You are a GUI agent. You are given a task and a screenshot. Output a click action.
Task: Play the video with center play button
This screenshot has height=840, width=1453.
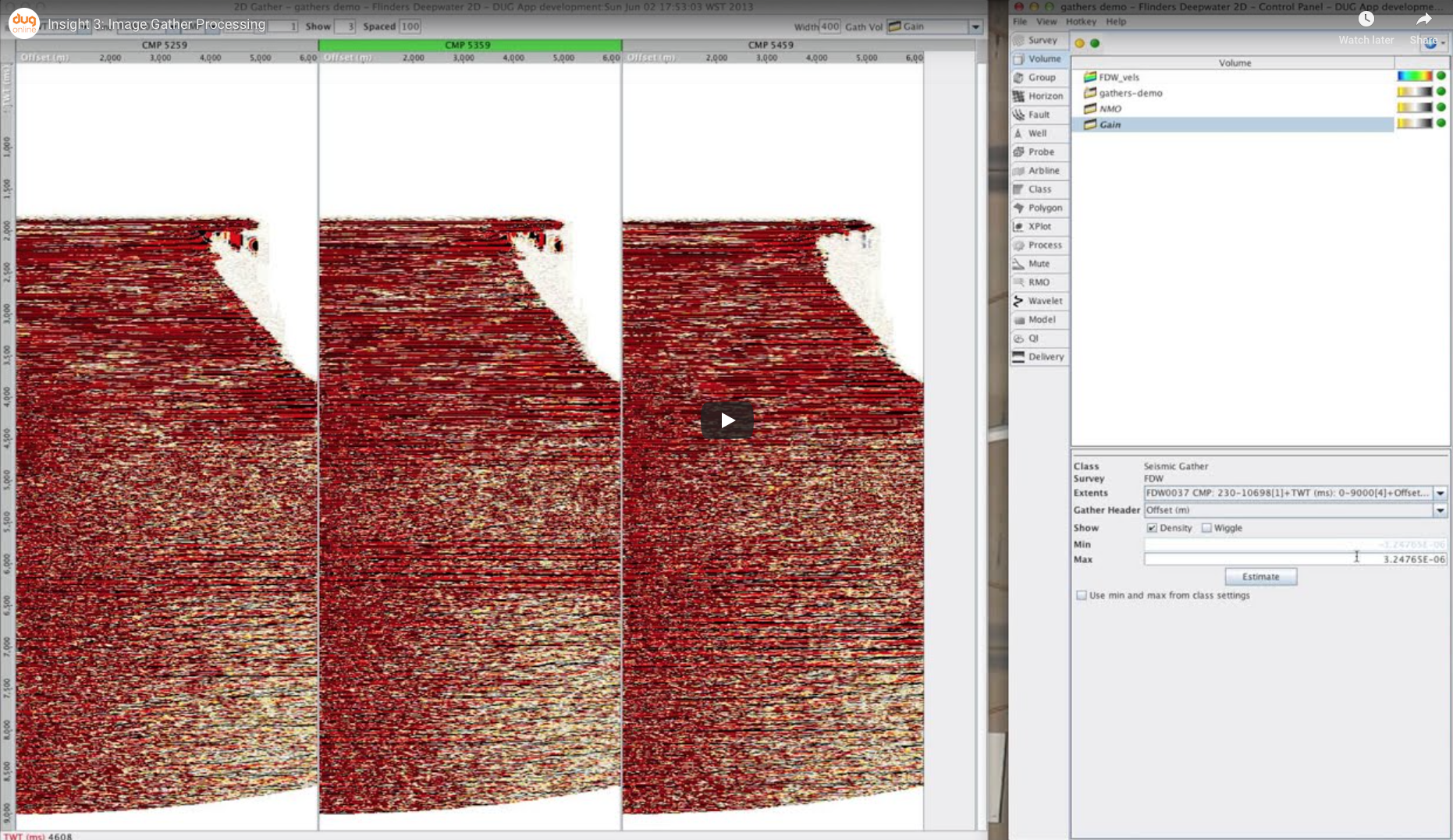point(727,420)
